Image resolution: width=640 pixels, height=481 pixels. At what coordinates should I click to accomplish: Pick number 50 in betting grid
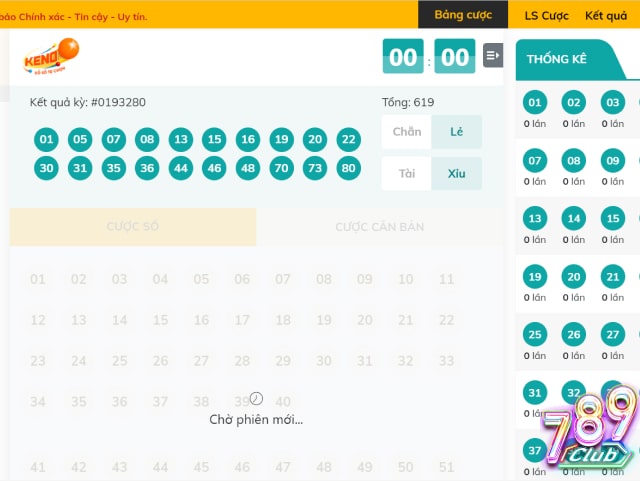pos(405,467)
